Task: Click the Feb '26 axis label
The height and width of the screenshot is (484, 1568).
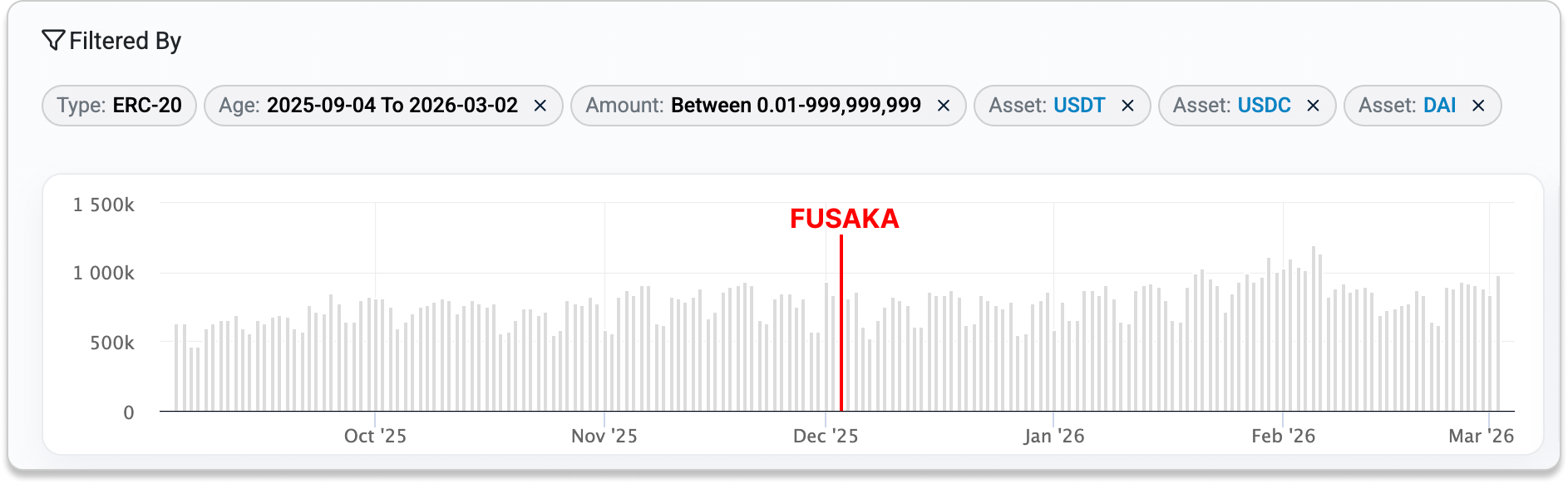Action: [x=1283, y=436]
